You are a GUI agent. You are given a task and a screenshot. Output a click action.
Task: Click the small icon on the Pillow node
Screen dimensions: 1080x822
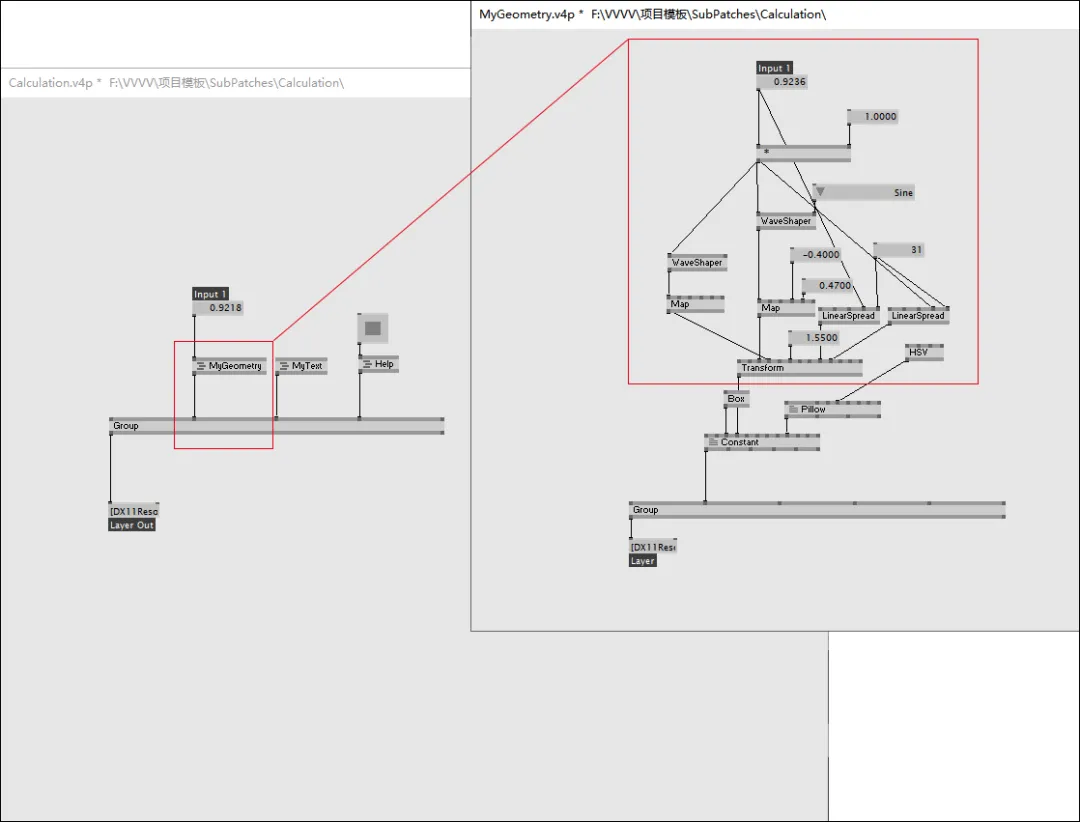pyautogui.click(x=793, y=409)
